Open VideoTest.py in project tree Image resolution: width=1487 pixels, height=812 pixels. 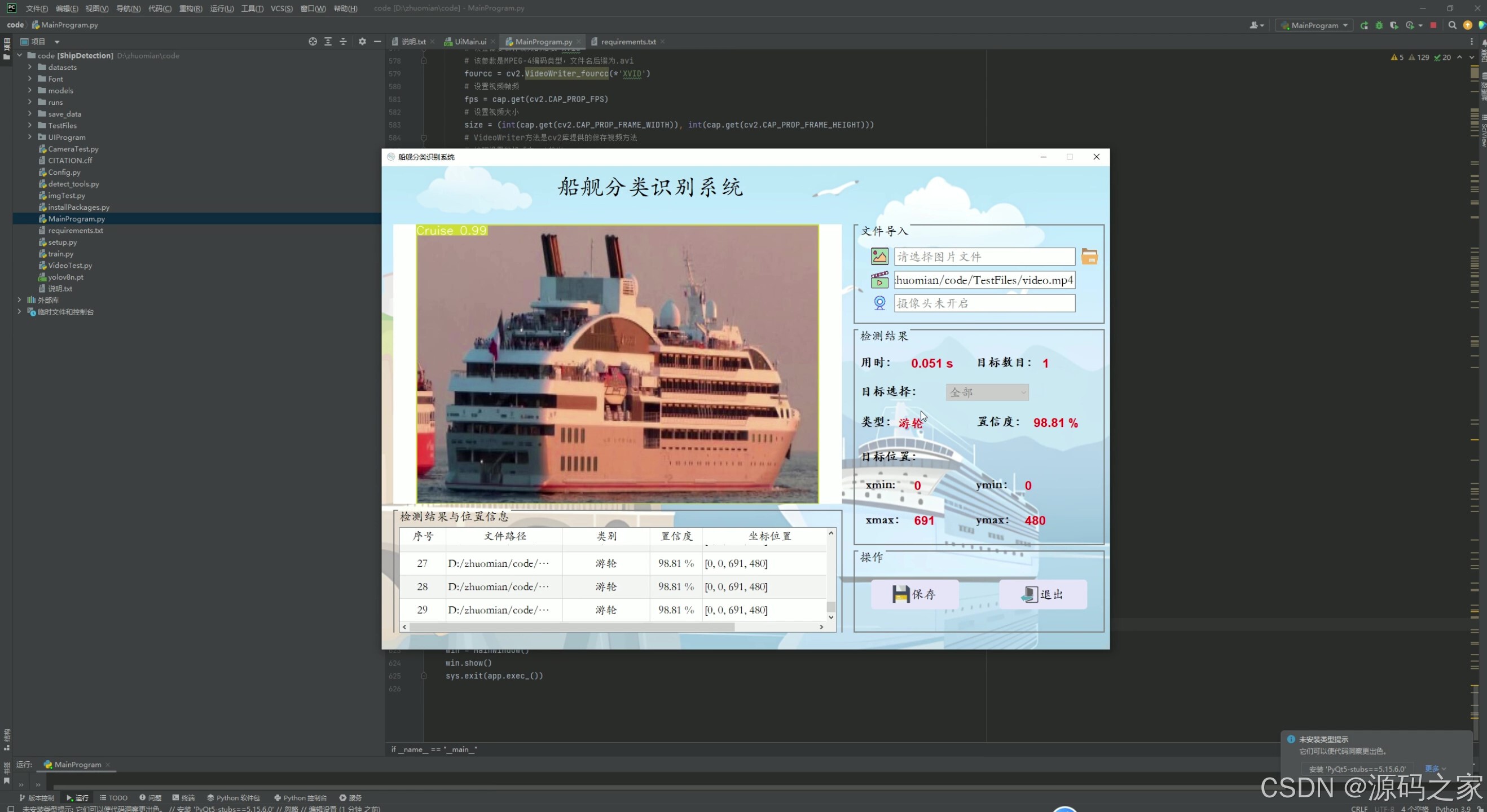point(70,266)
